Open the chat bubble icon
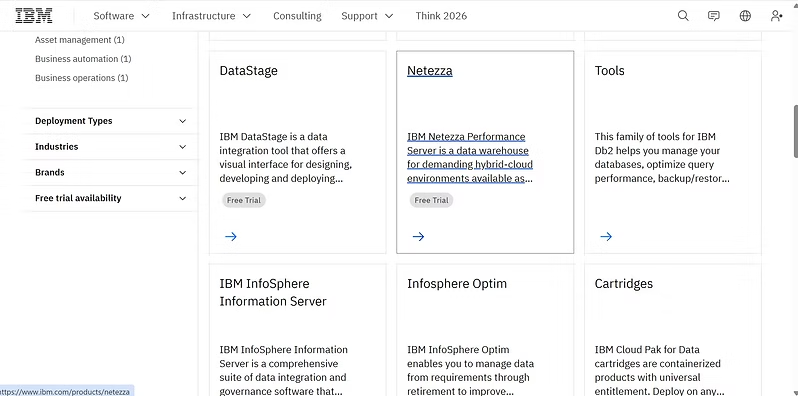Image resolution: width=798 pixels, height=396 pixels. [714, 16]
